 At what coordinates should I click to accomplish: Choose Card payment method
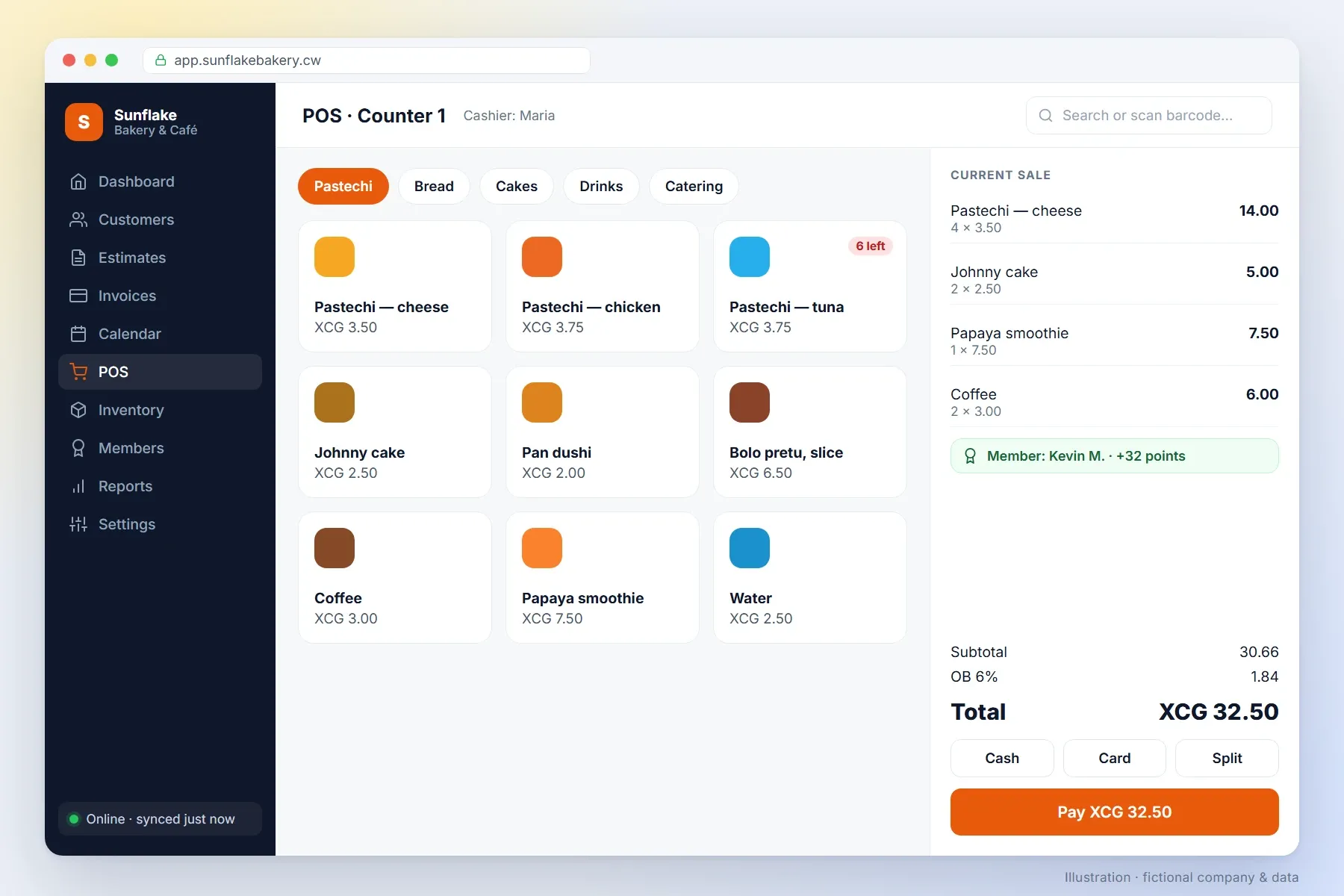1114,758
